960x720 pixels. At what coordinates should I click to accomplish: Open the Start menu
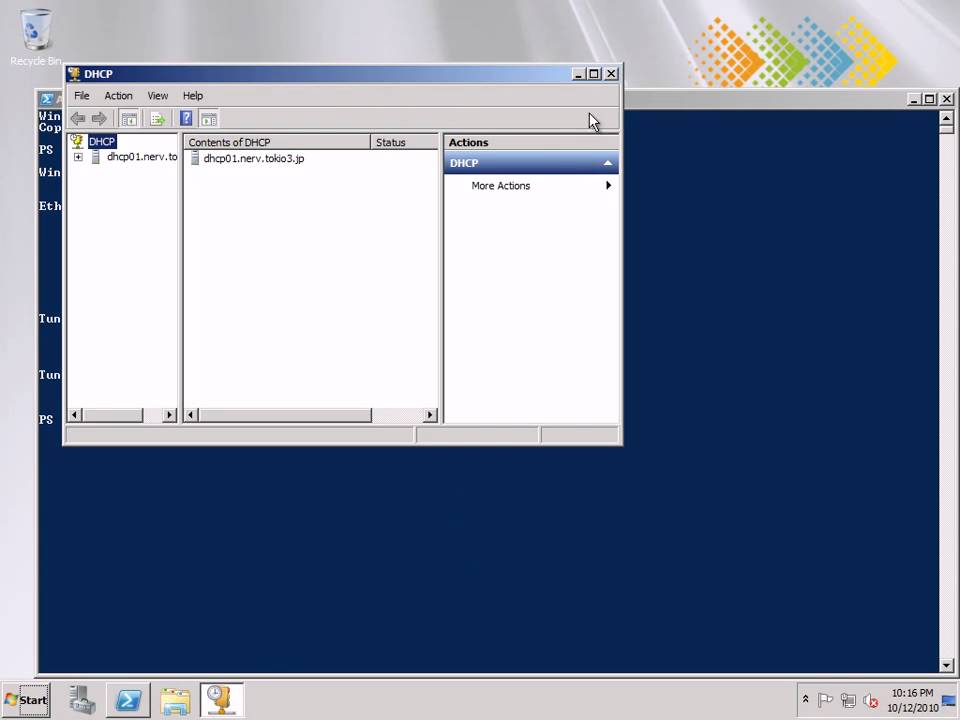[26, 700]
